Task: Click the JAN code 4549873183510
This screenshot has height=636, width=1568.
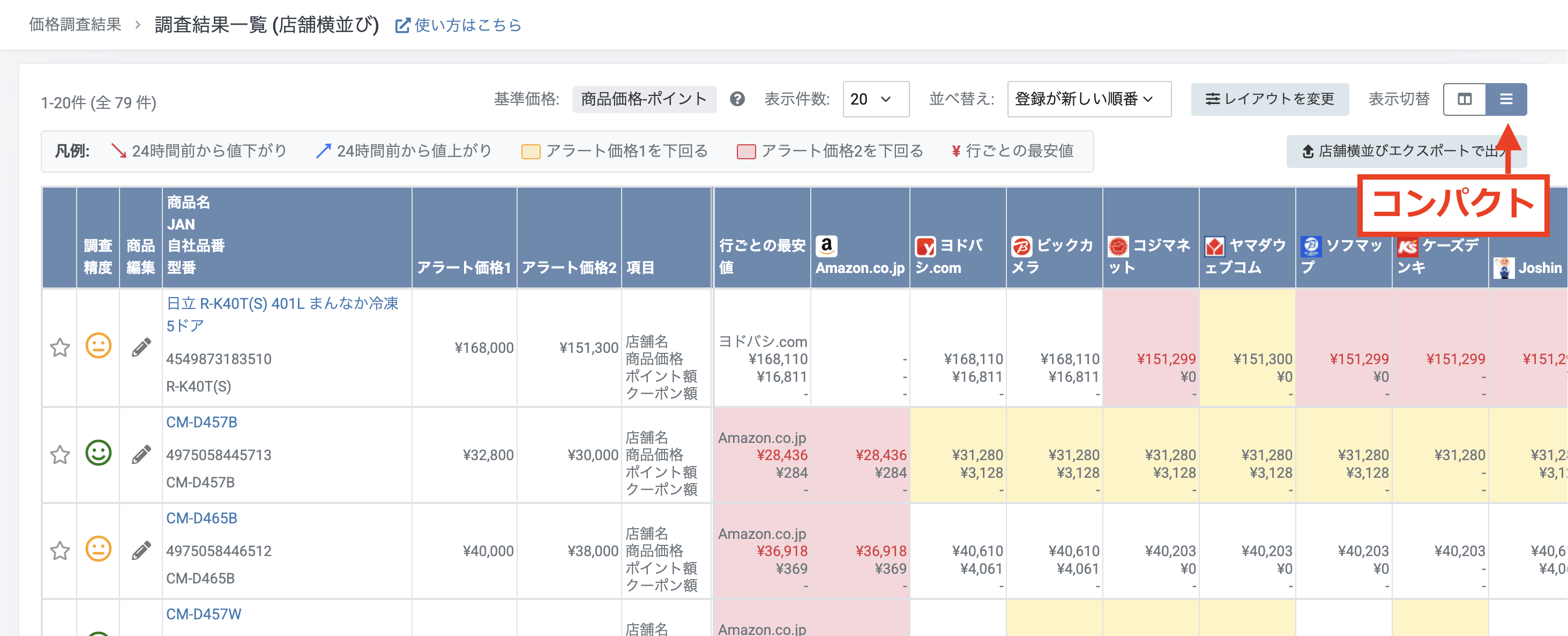Action: click(219, 359)
